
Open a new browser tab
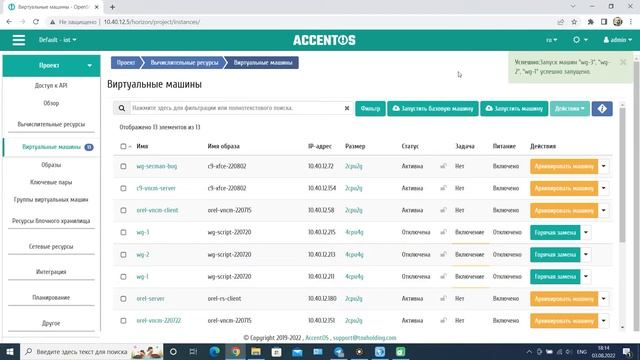pos(112,7)
